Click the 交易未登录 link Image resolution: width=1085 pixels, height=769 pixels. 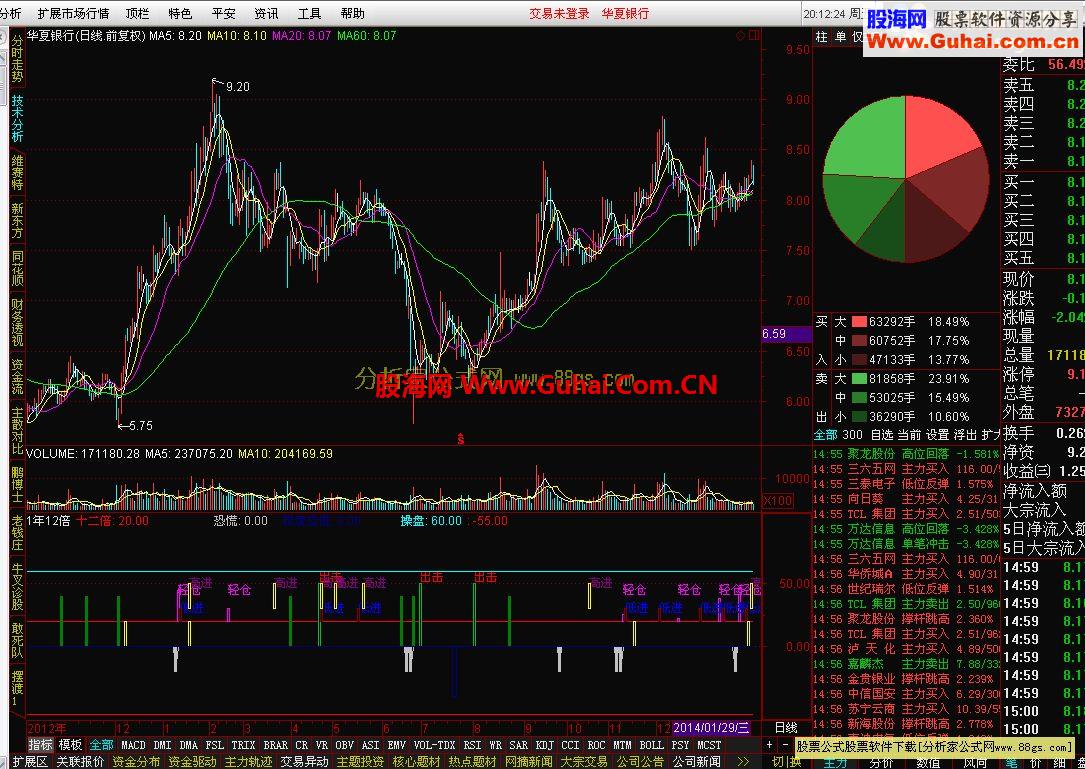pyautogui.click(x=559, y=13)
